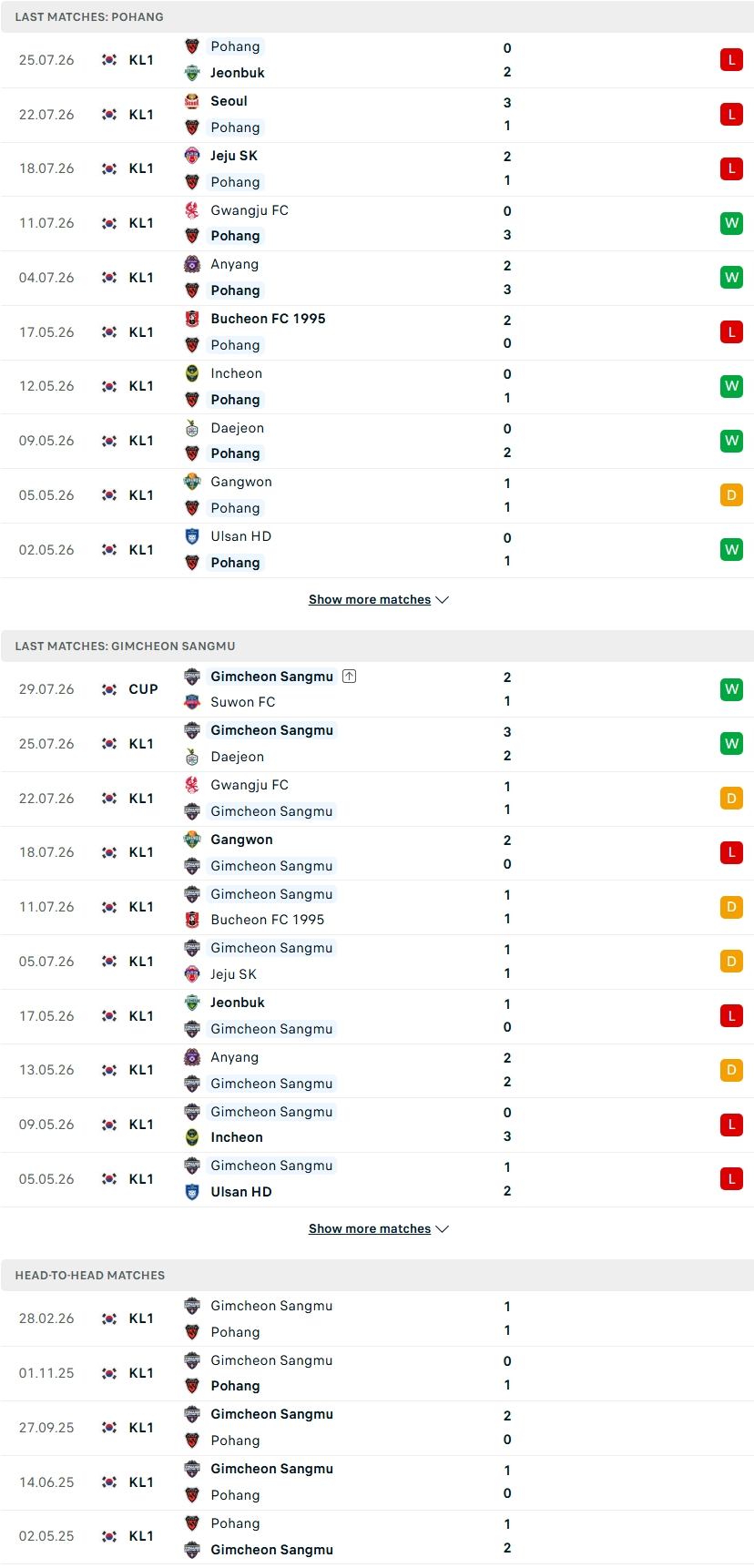Open the Bucheon FC 1995 vs Pohang match
This screenshot has height=1568, width=754.
[377, 332]
